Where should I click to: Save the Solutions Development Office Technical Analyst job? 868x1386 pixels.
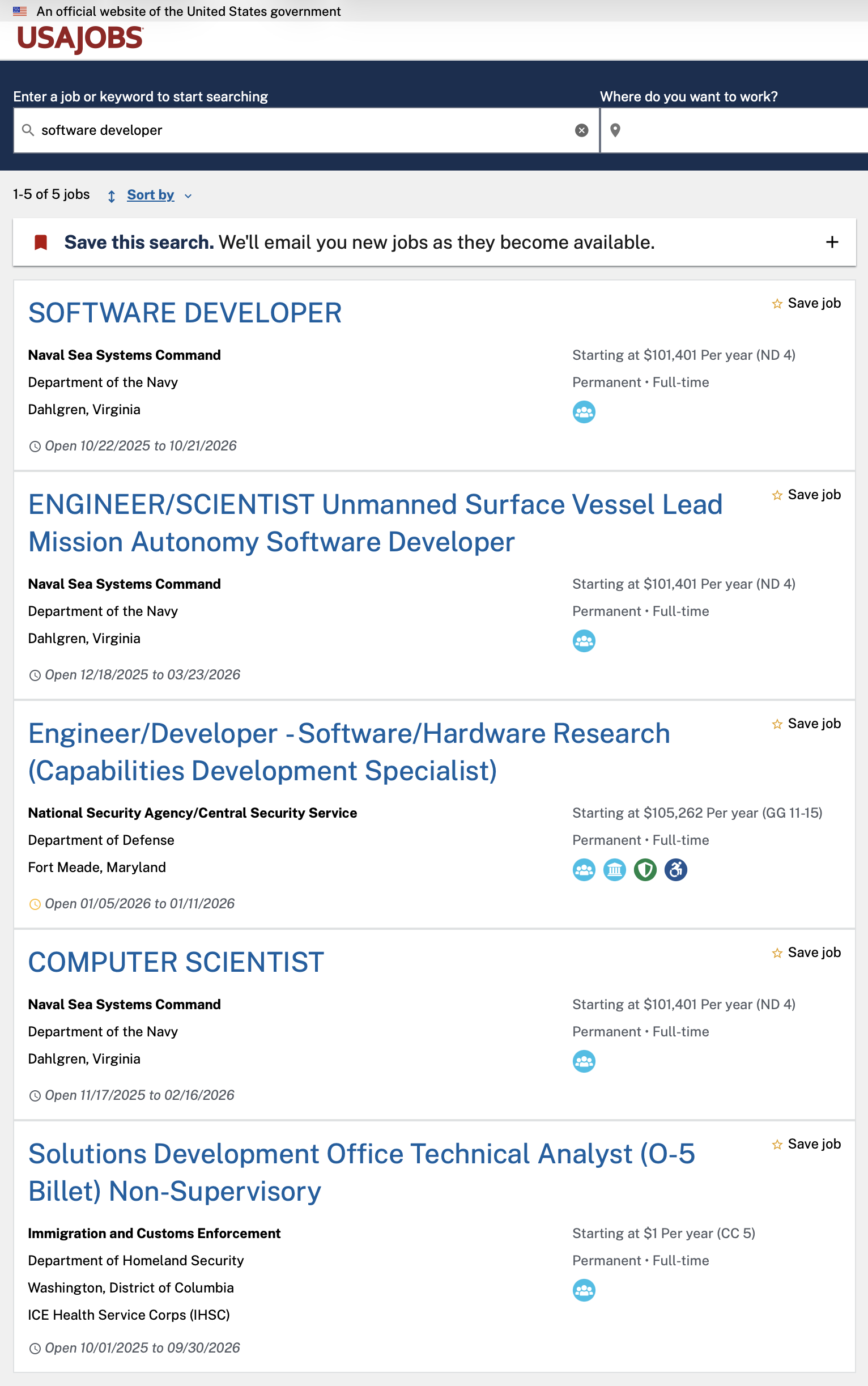(x=806, y=1143)
